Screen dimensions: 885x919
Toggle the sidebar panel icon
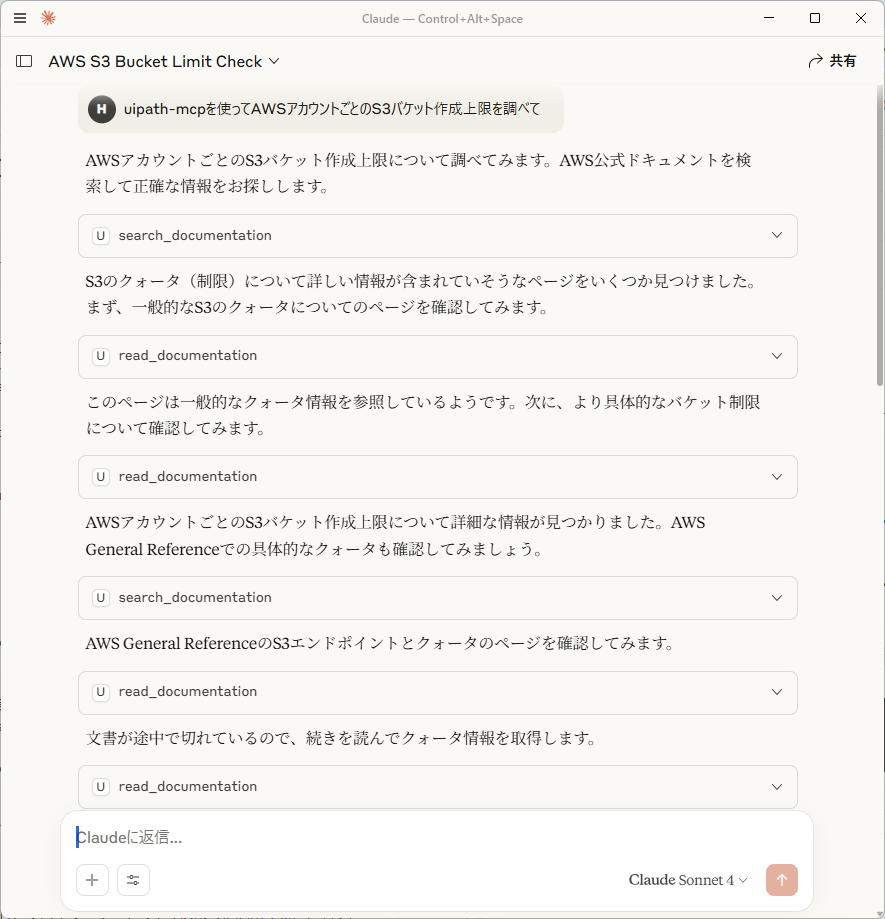(x=24, y=61)
